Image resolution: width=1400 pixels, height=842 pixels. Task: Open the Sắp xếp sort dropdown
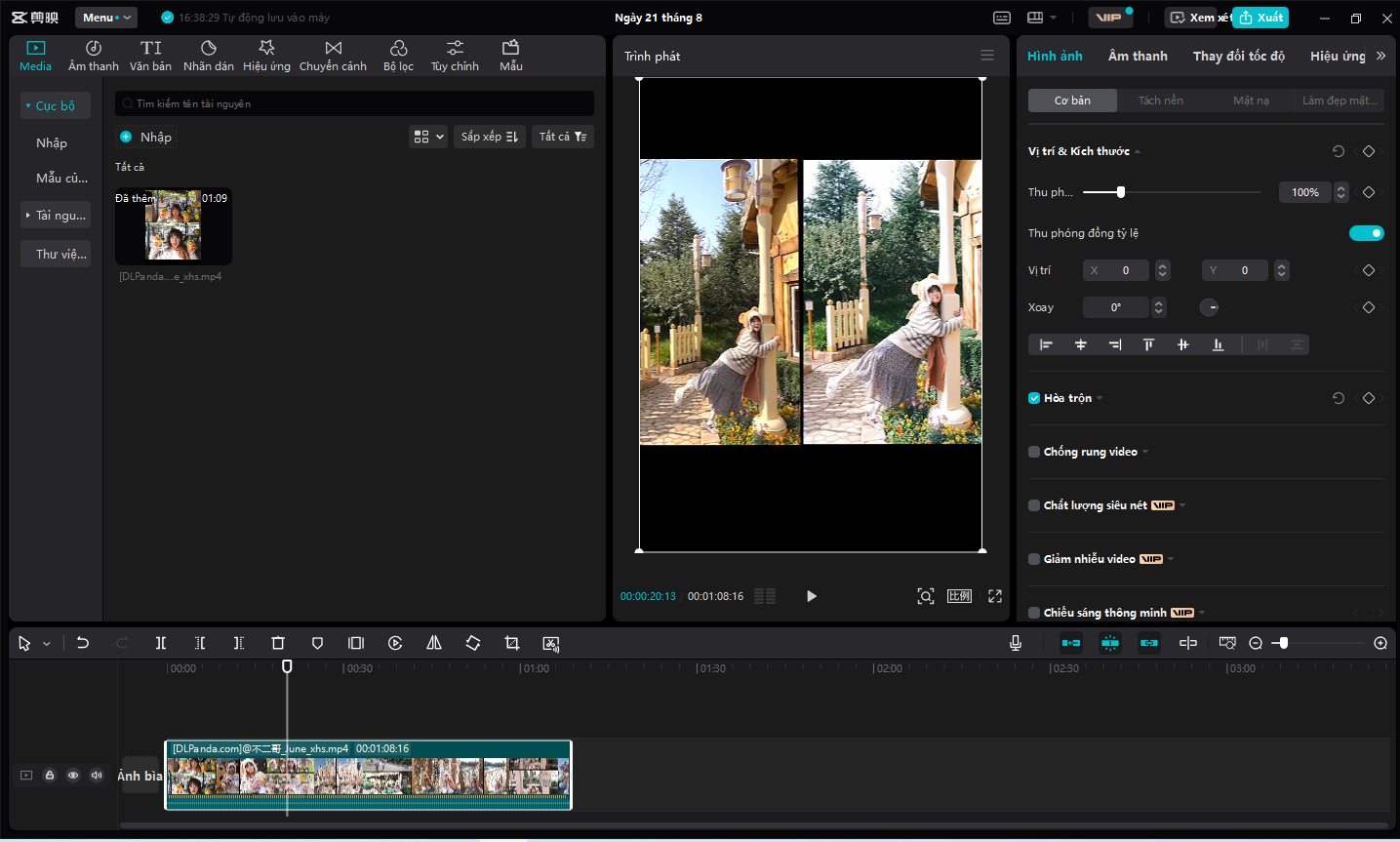pos(490,137)
